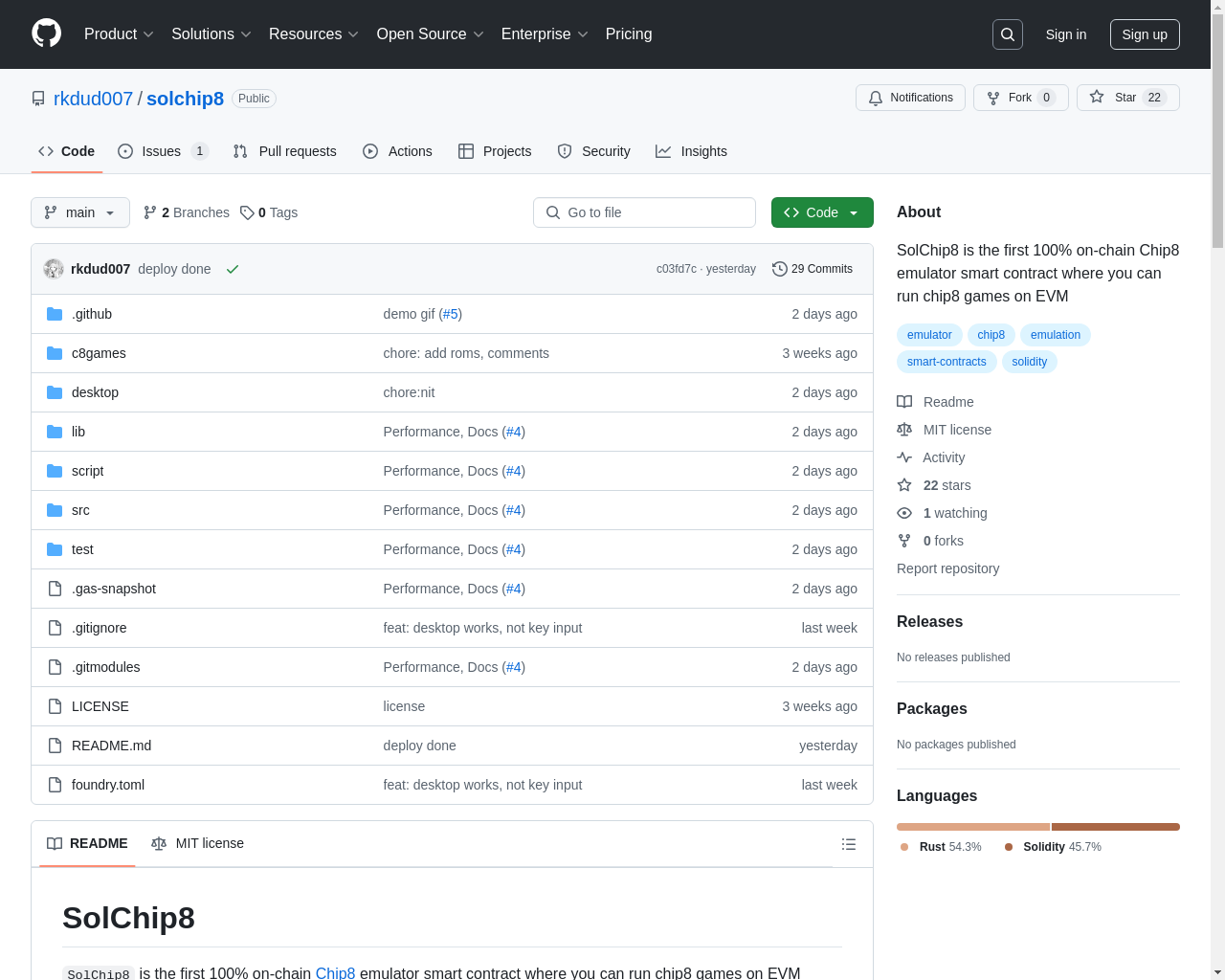
Task: Click the commit status green checkmark
Action: click(x=232, y=269)
